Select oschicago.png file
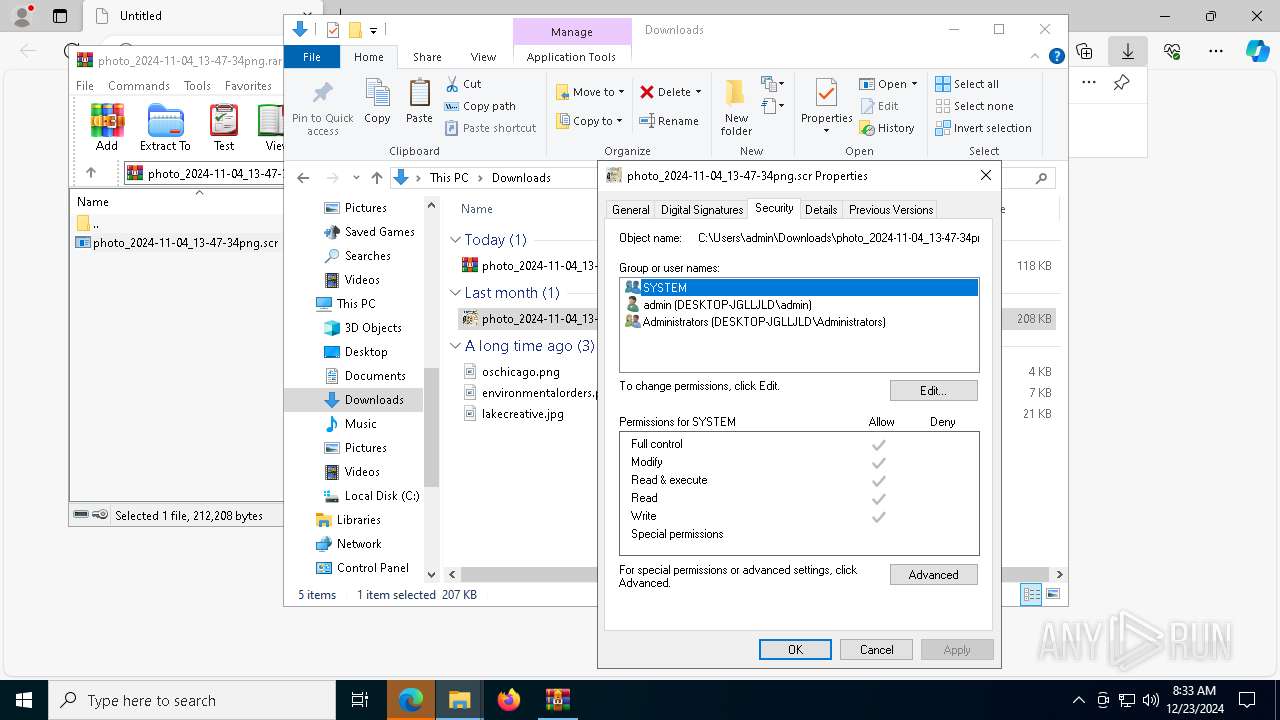This screenshot has width=1280, height=720. (521, 372)
